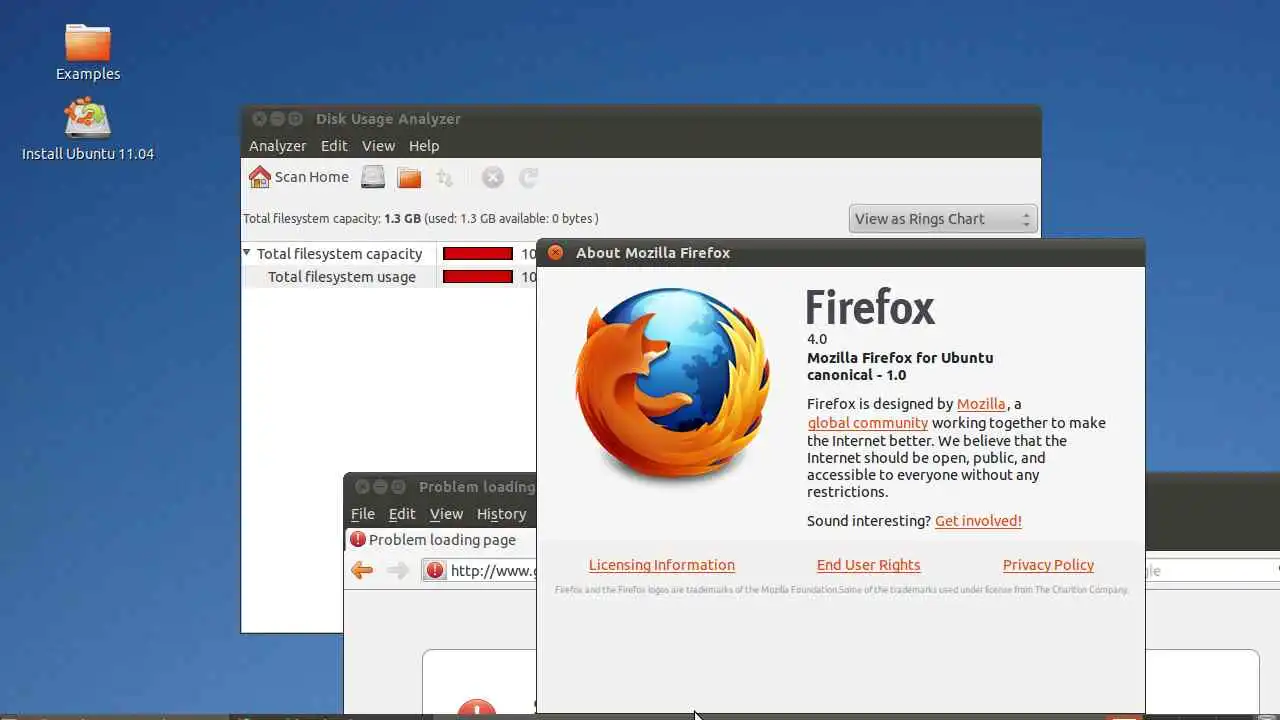Follow the Mozilla link
Image resolution: width=1280 pixels, height=720 pixels.
tap(981, 404)
